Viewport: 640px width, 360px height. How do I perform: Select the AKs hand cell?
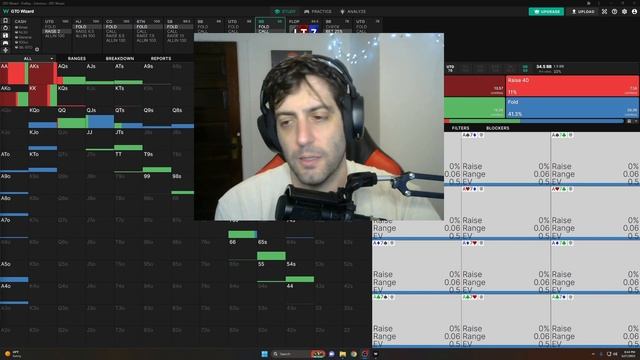pos(43,73)
